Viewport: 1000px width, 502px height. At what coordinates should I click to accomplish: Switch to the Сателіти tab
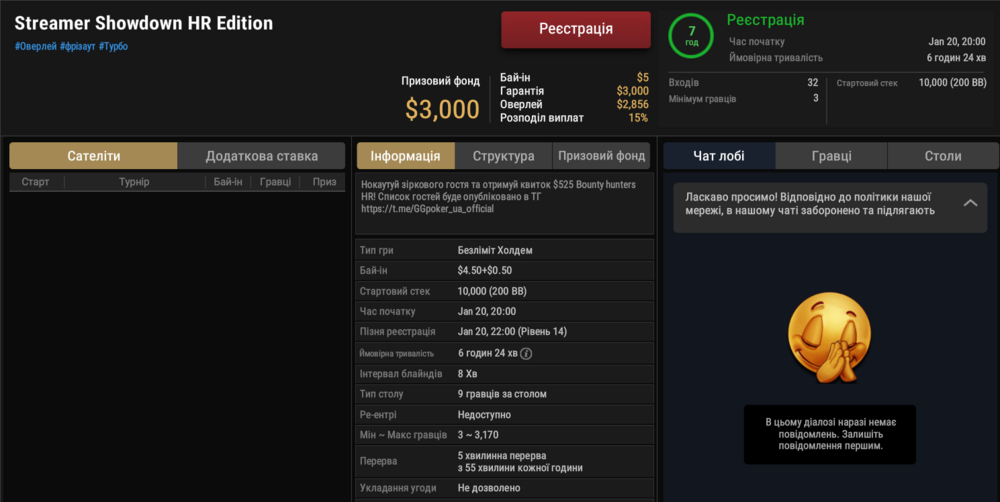[94, 156]
